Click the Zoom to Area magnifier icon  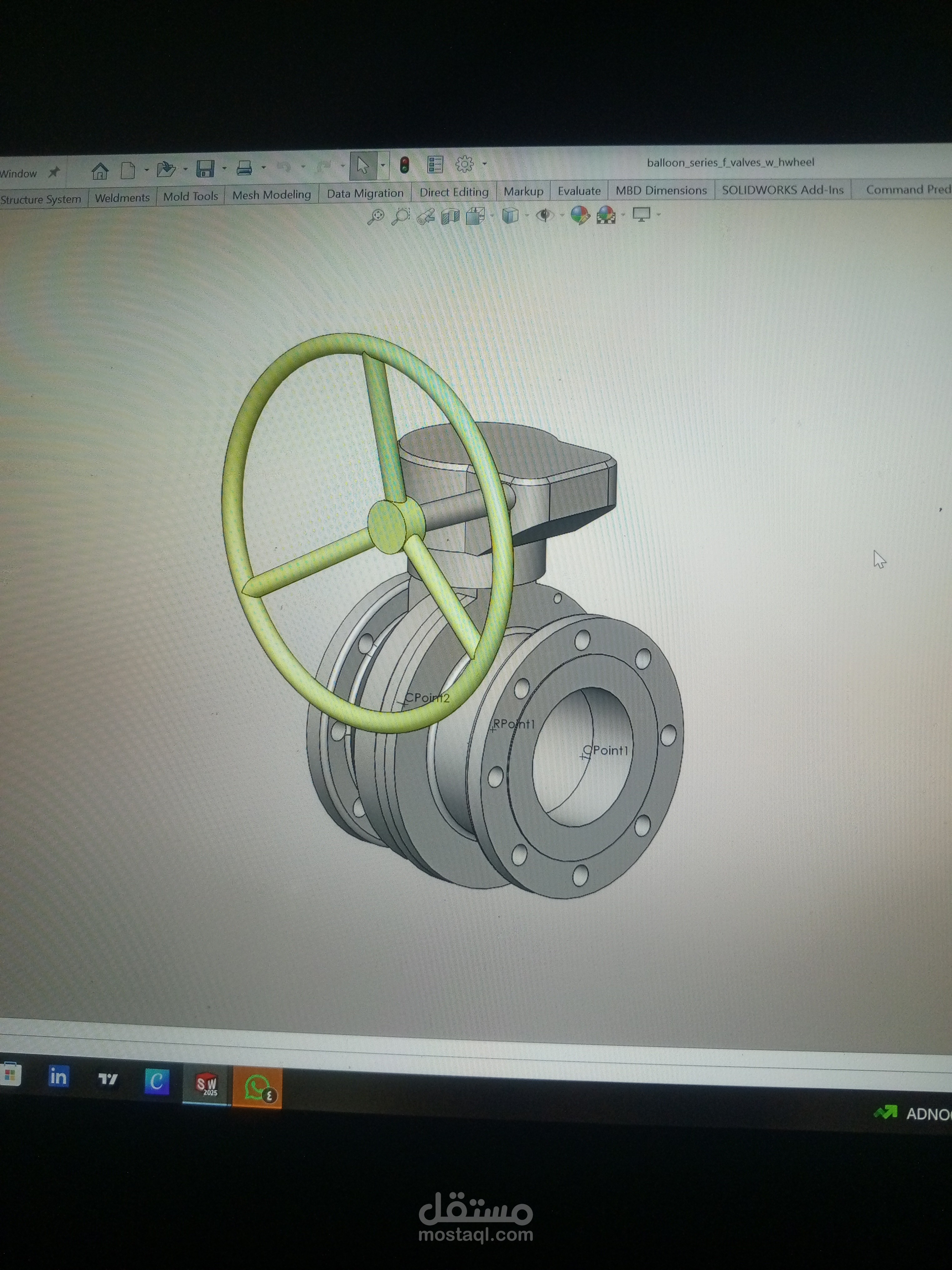tap(400, 217)
